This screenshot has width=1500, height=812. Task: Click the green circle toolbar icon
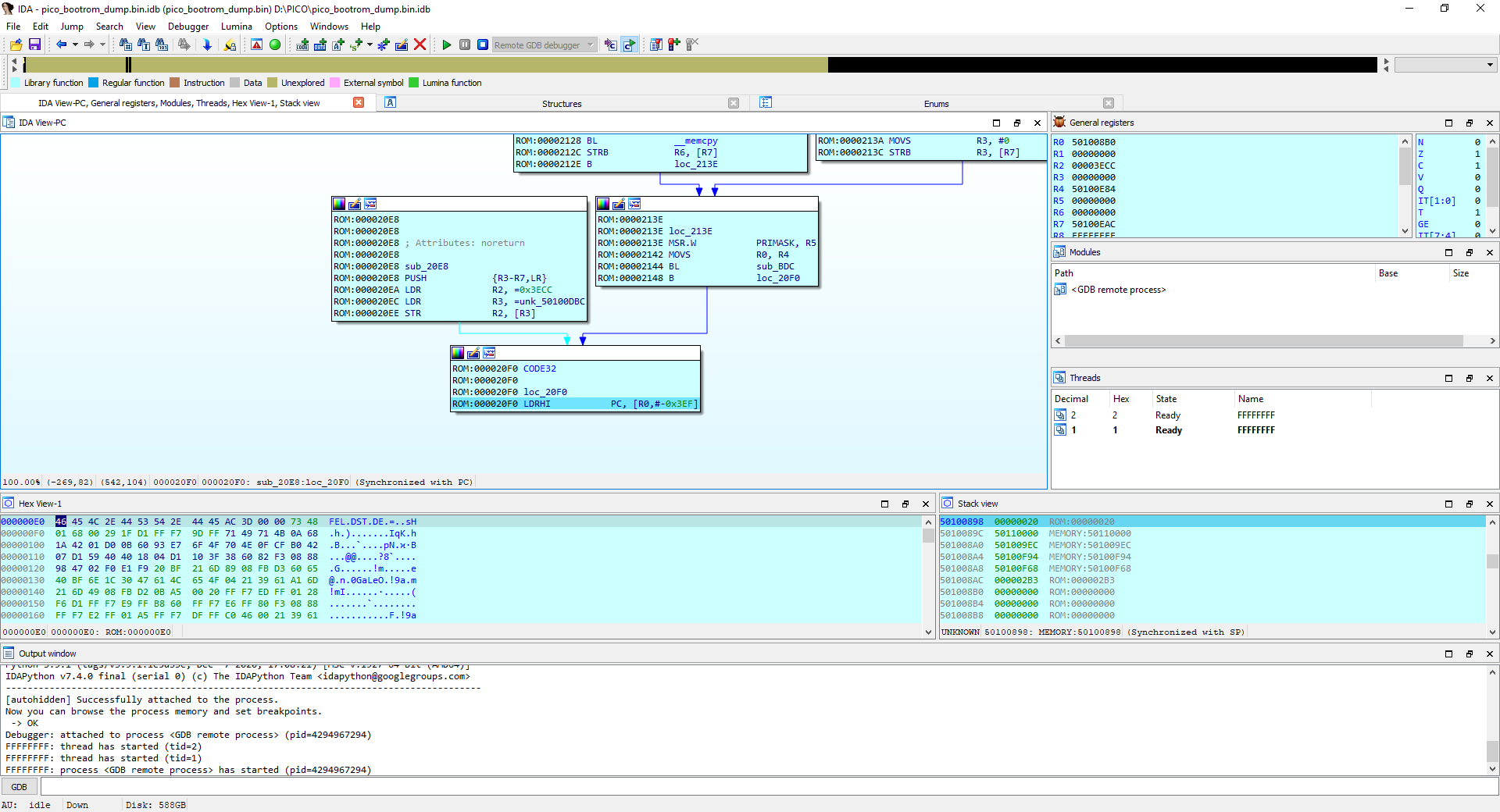(275, 45)
